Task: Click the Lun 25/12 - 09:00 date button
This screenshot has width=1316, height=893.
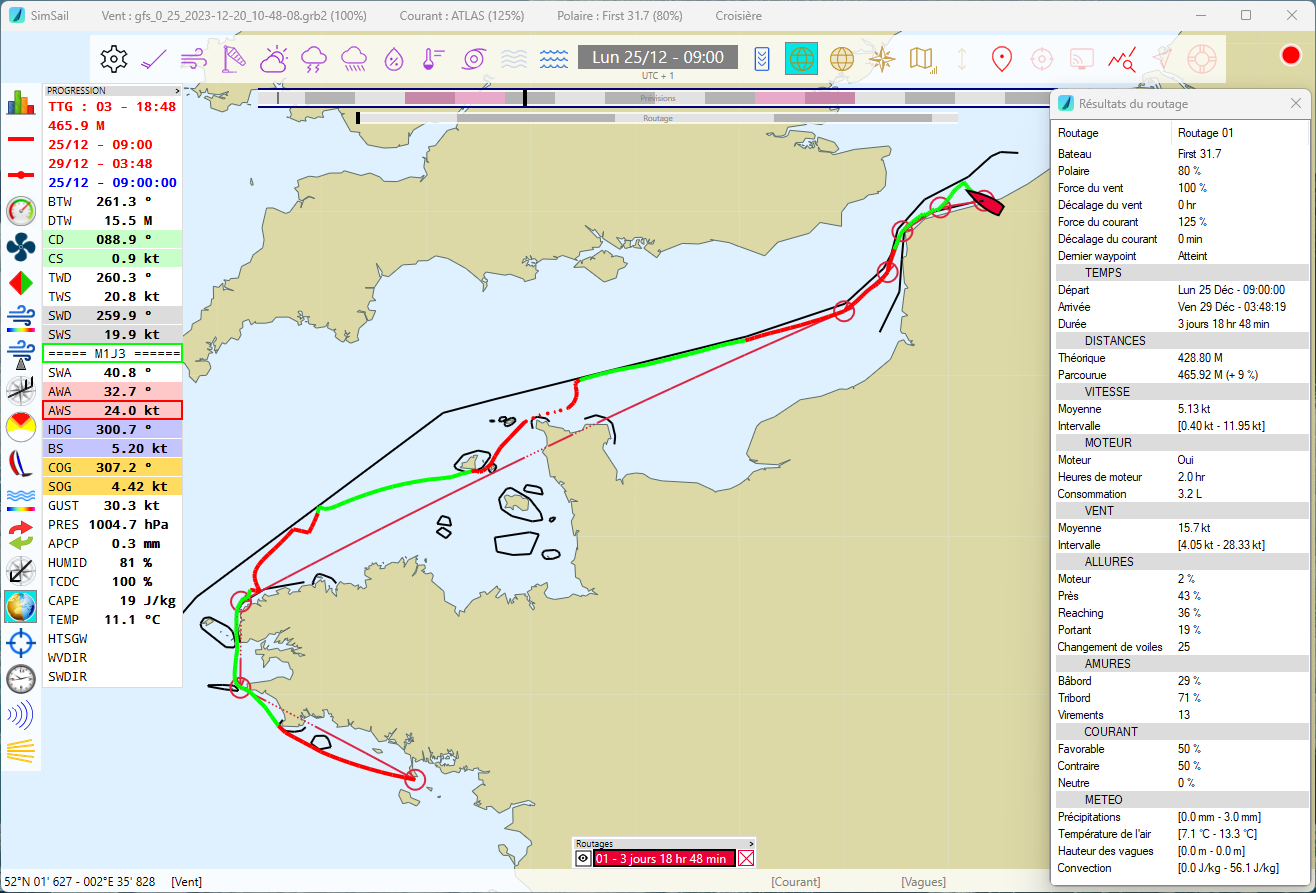Action: (657, 57)
